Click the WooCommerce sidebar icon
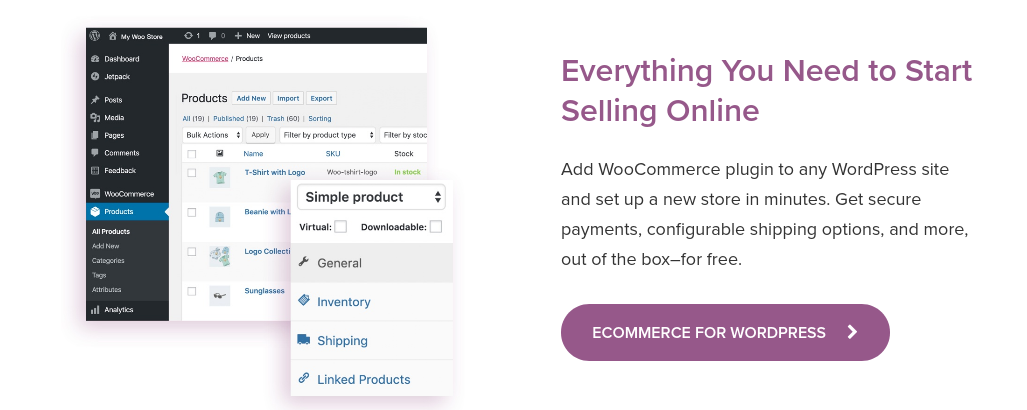The height and width of the screenshot is (410, 1027). click(95, 194)
